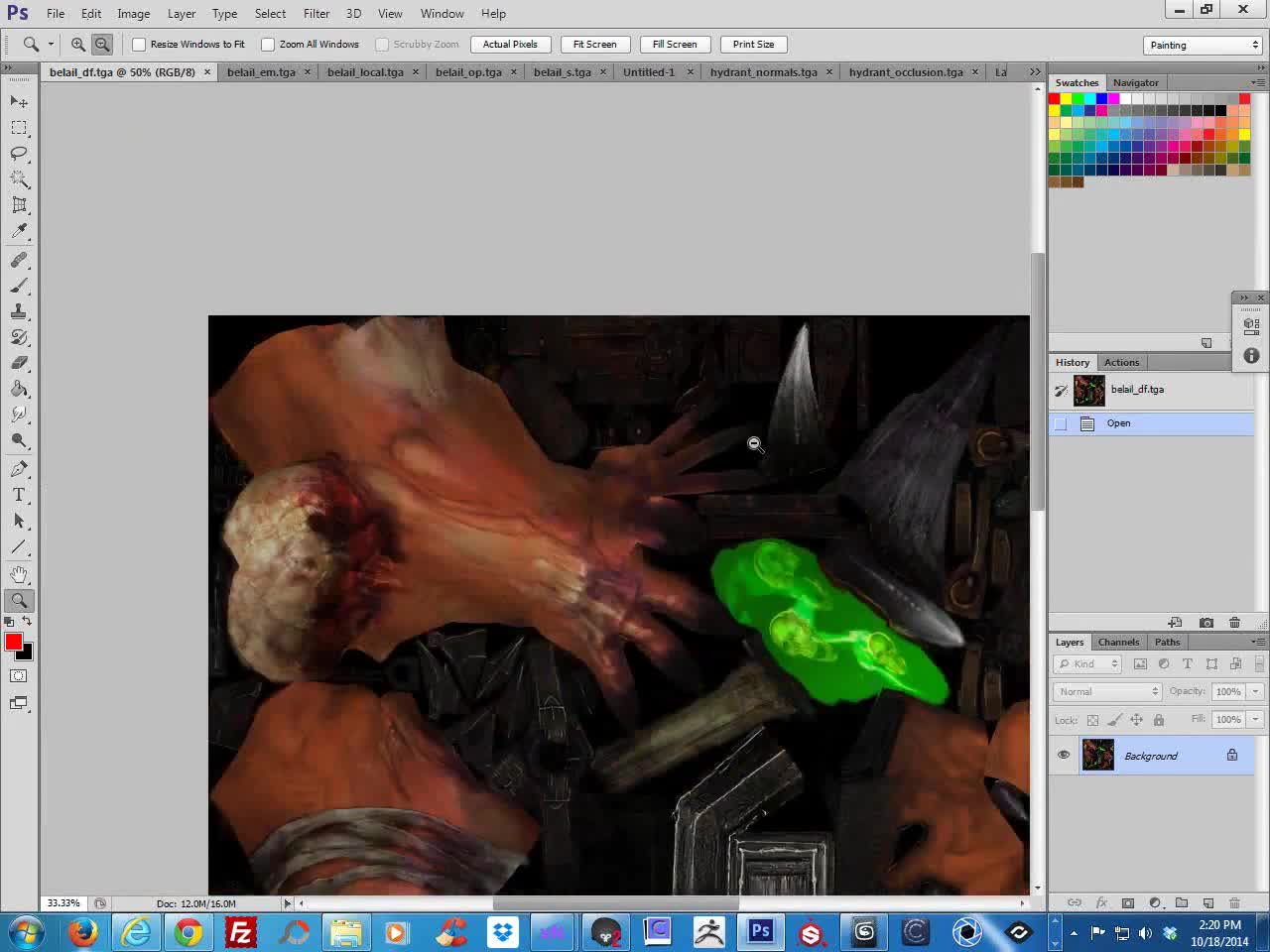Change screen mode icon
Image resolution: width=1270 pixels, height=952 pixels.
point(19,703)
